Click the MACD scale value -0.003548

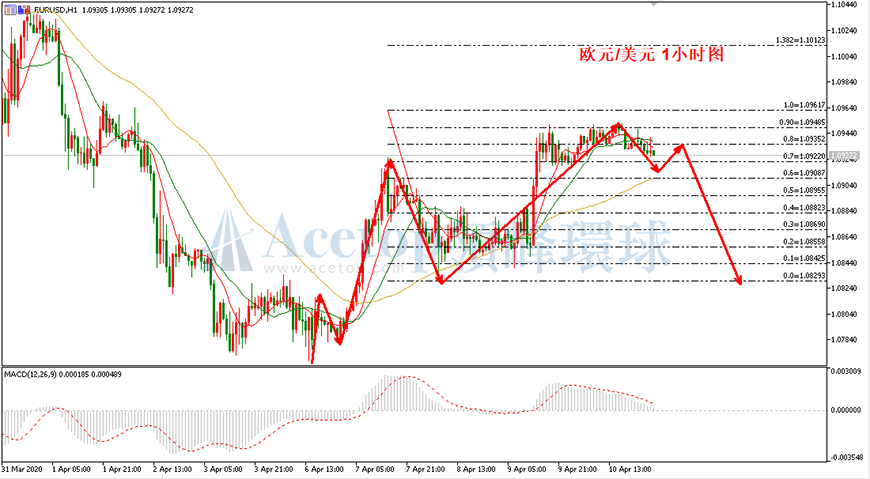847,457
